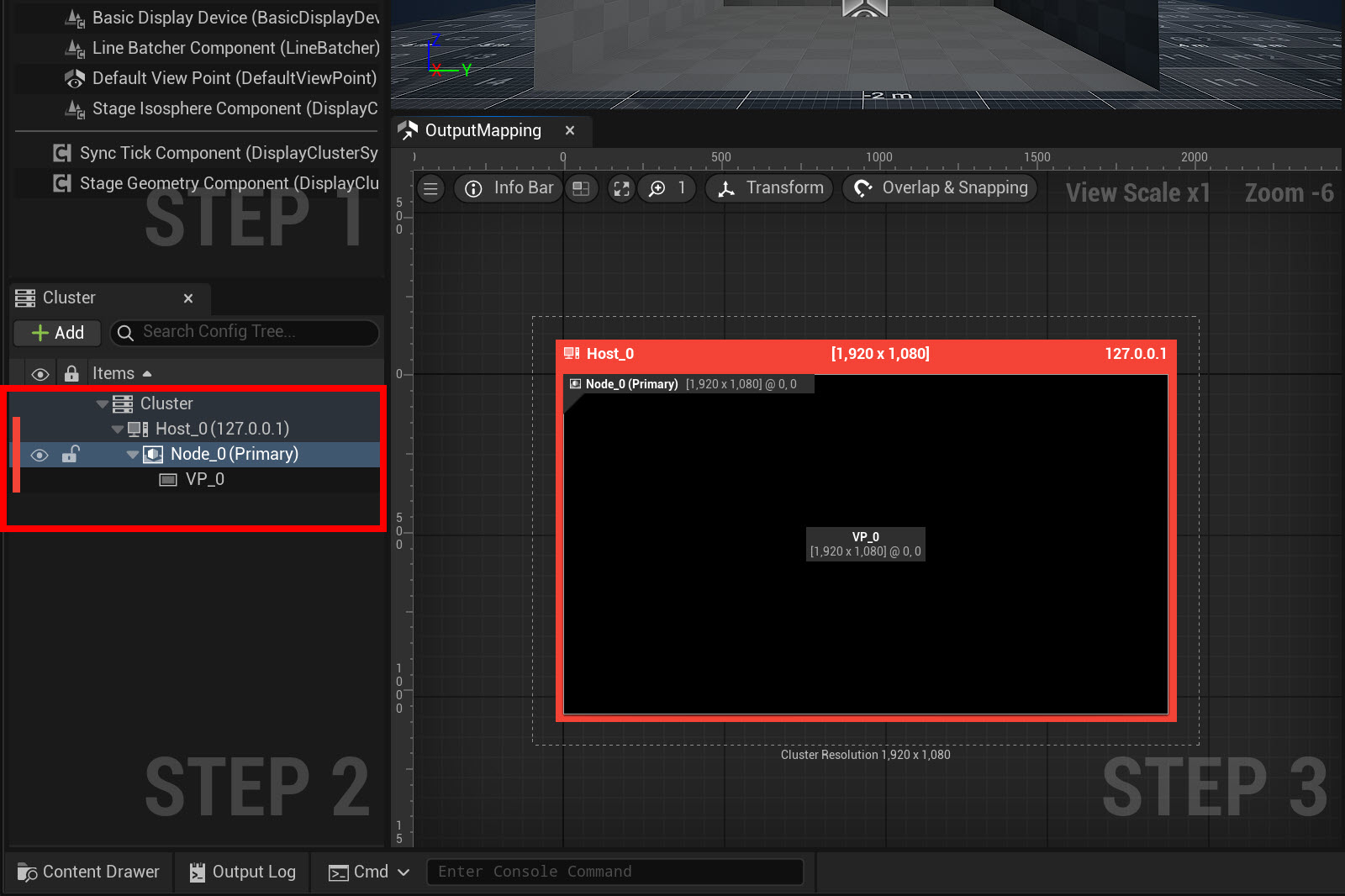Screen dimensions: 1345x896
Task: Collapse the Node_0 (Primary) entry
Action: click(x=133, y=455)
